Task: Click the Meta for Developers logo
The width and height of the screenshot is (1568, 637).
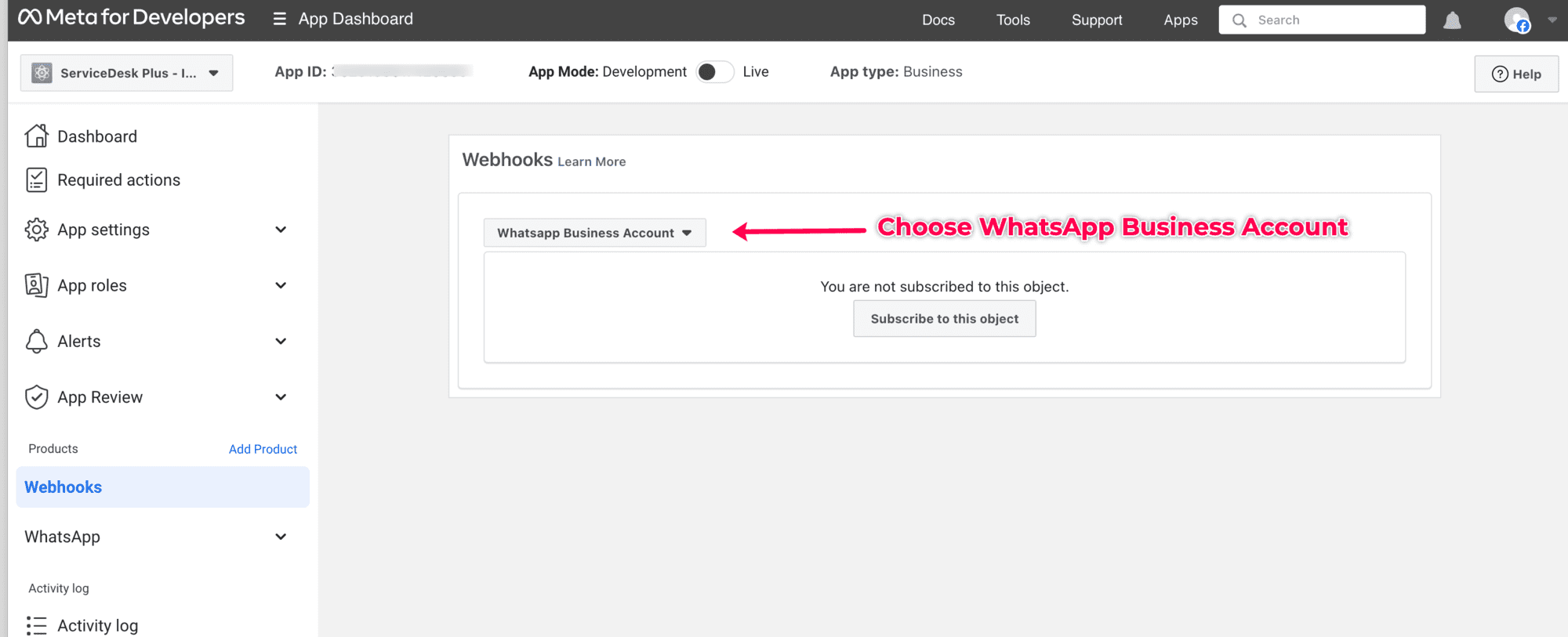Action: (131, 18)
